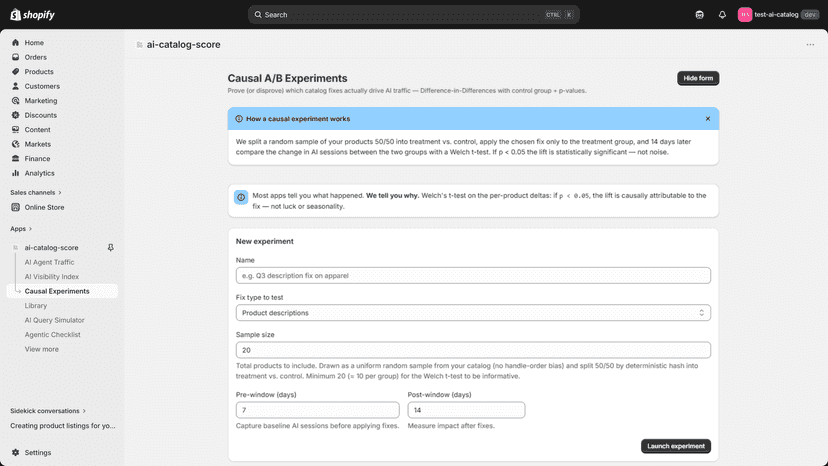Screen dimensions: 828x466
Task: Click the pin icon beside ai-catalog-score
Action: (x=110, y=248)
